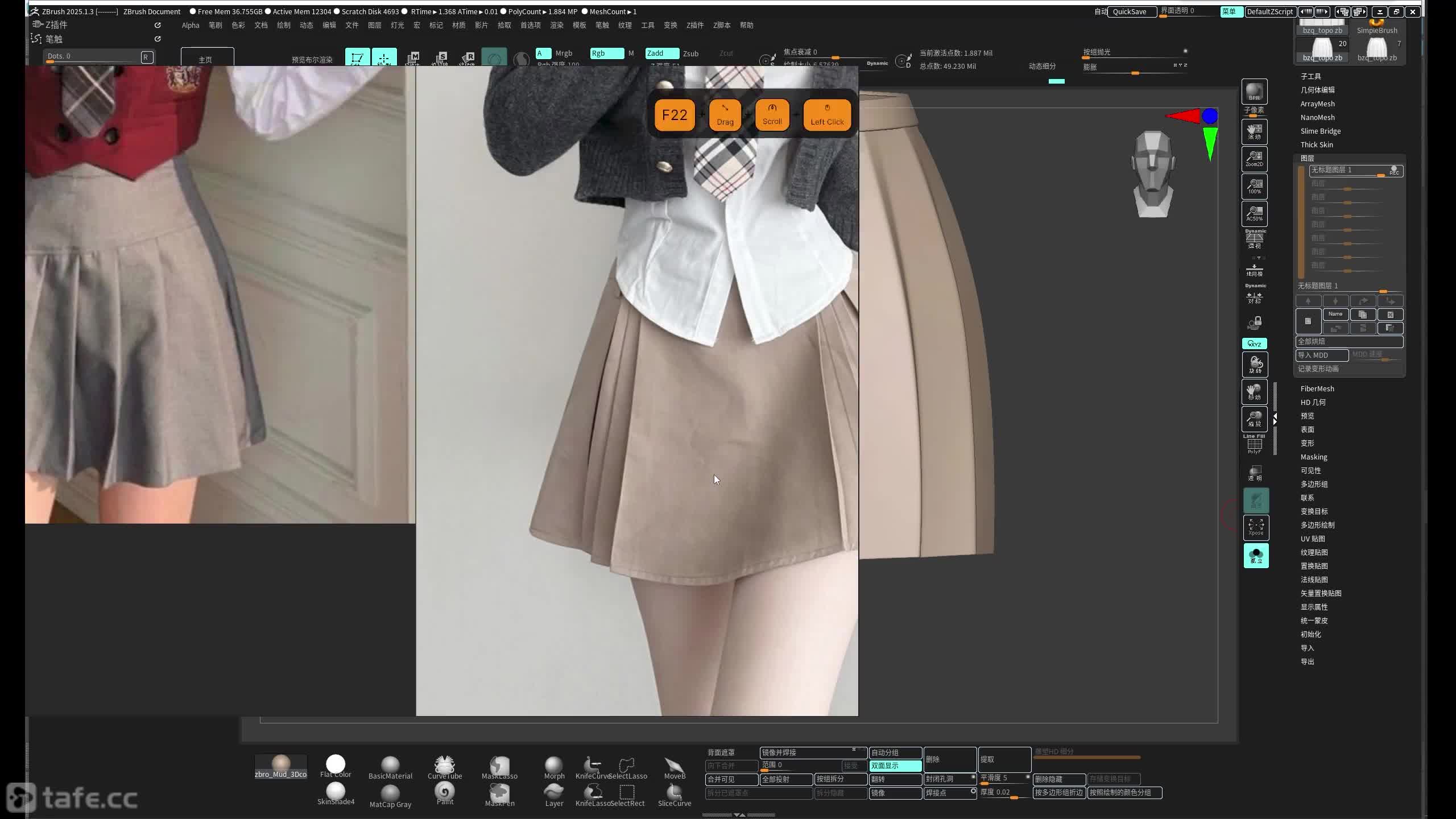Viewport: 1456px width, 819px height.
Task: Collapse the 图层 layers section
Action: (x=1307, y=158)
